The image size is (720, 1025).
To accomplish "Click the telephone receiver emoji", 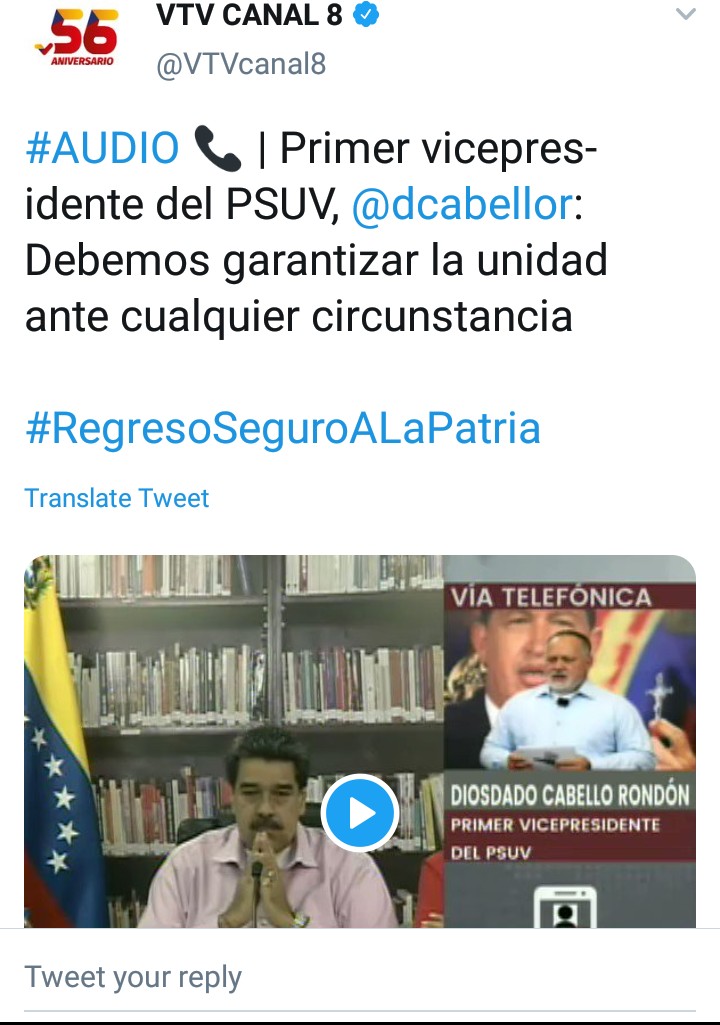I will (218, 149).
